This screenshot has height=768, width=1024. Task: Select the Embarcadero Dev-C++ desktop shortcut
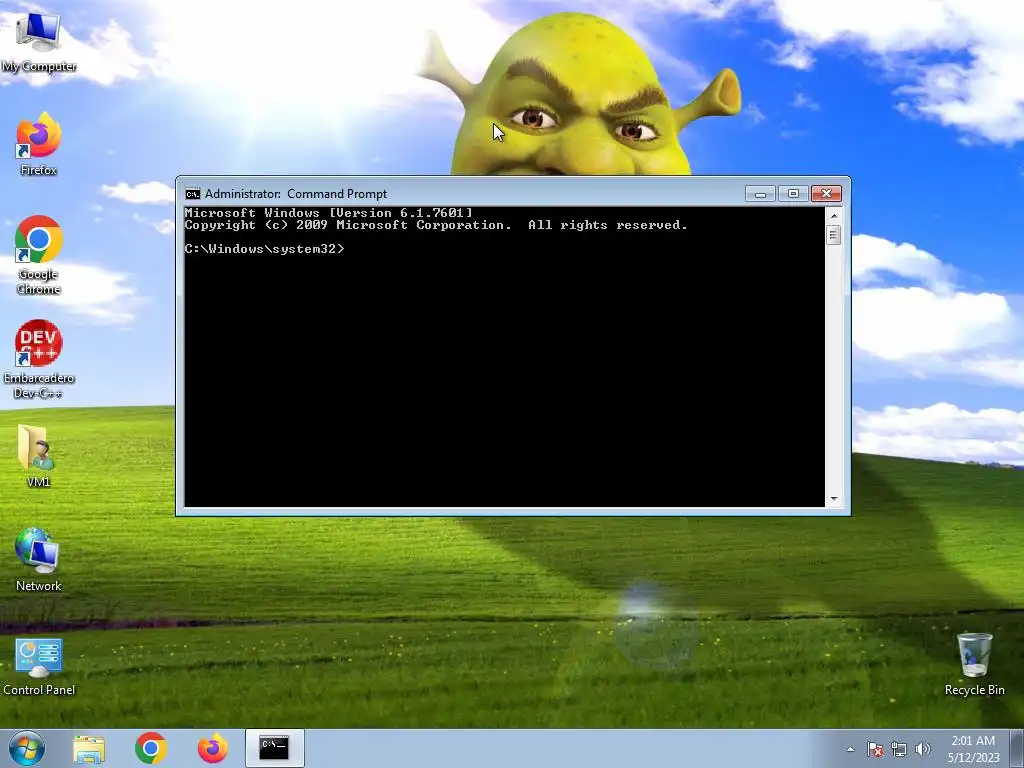click(x=39, y=359)
